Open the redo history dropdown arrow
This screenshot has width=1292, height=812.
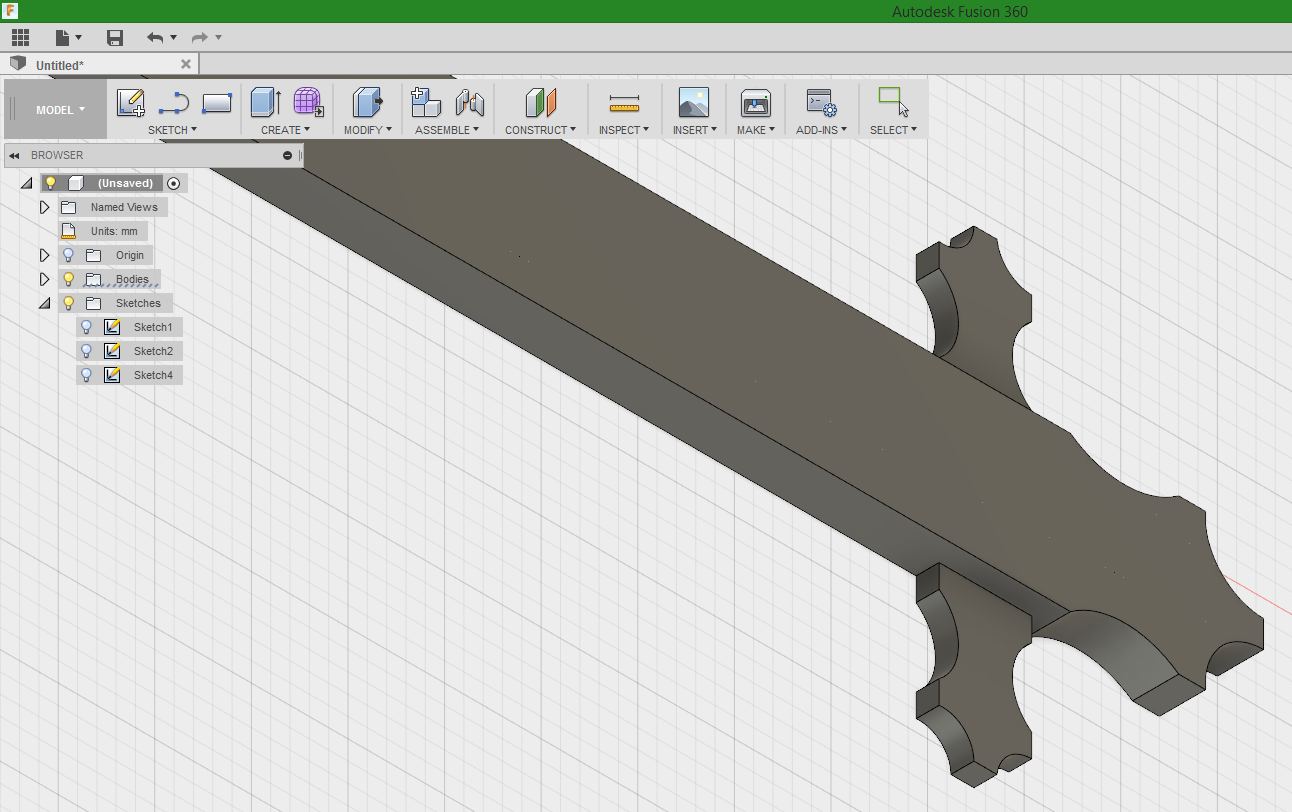coord(219,38)
